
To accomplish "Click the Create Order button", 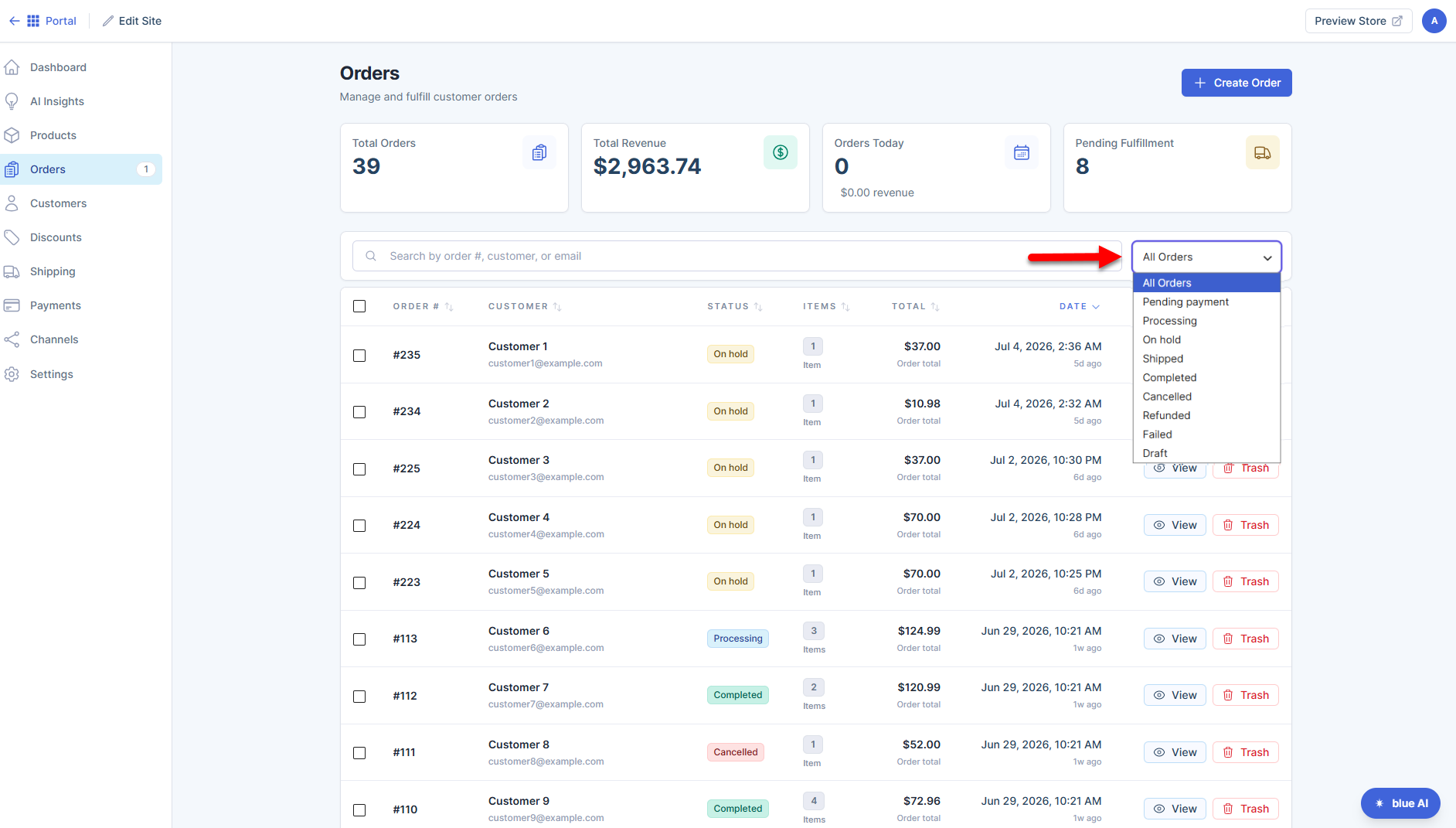I will click(1237, 83).
